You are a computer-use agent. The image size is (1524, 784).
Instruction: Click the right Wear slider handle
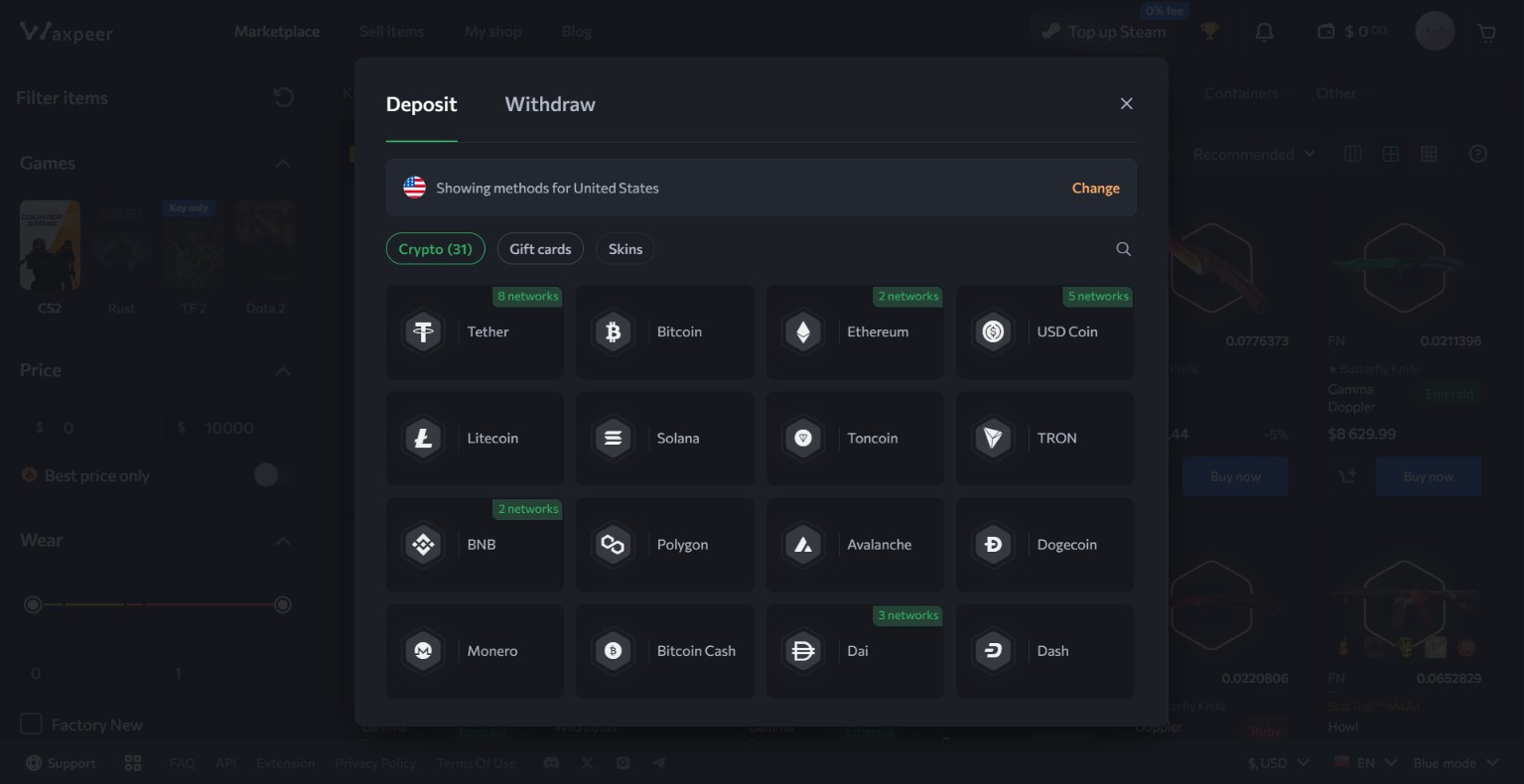(283, 604)
